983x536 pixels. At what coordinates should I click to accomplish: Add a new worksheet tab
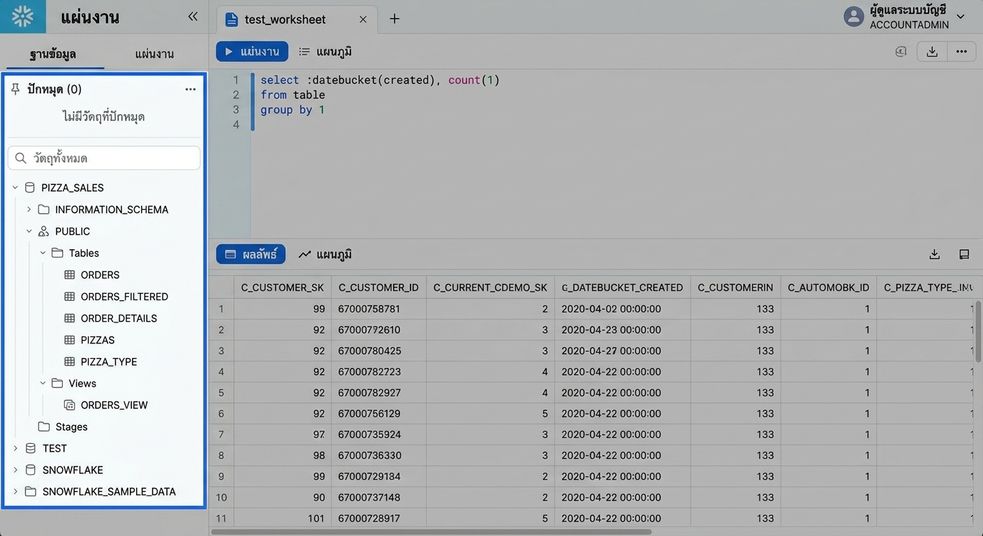394,19
